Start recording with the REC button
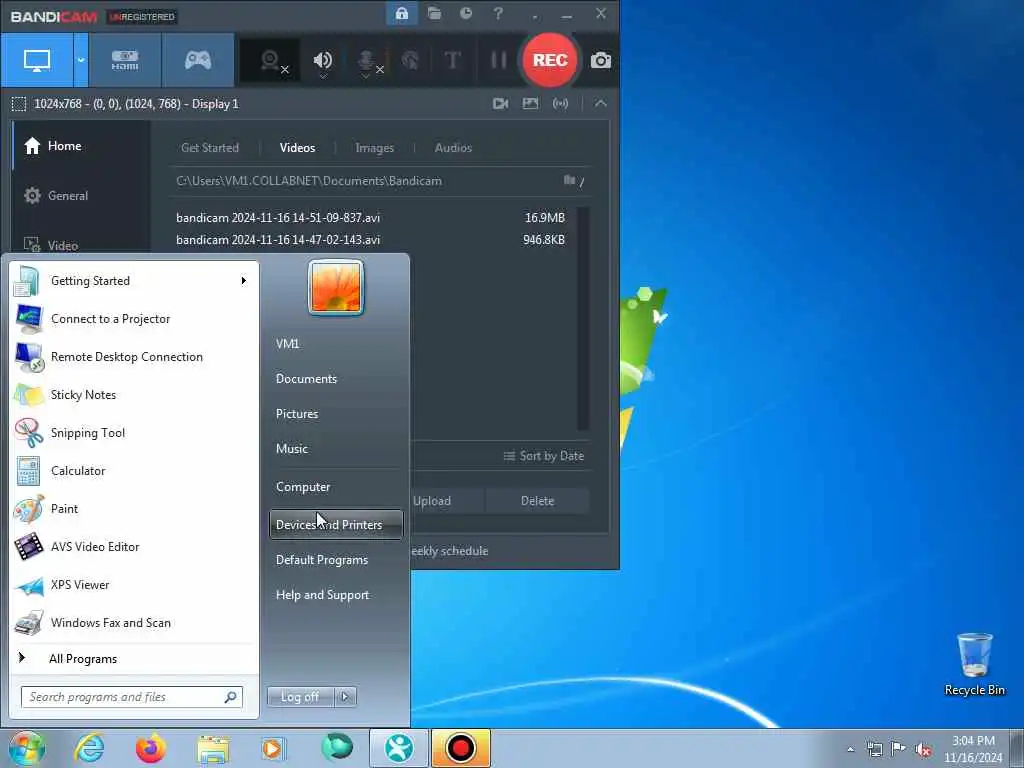 tap(550, 60)
